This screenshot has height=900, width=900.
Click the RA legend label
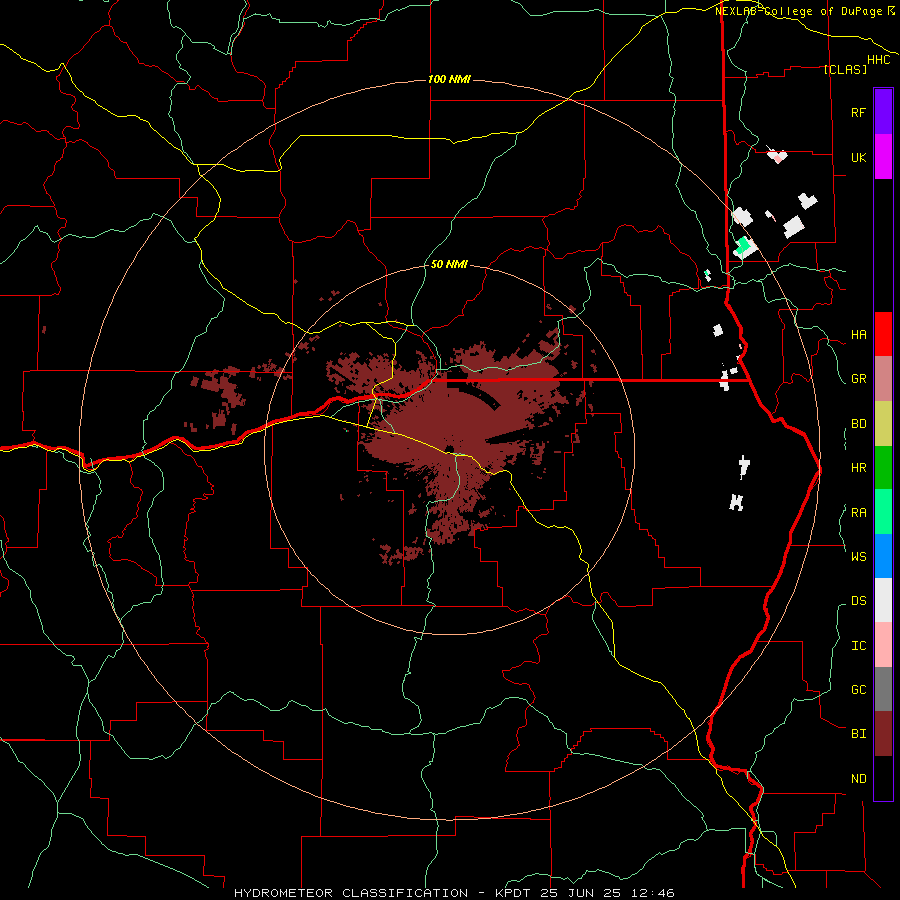858,513
